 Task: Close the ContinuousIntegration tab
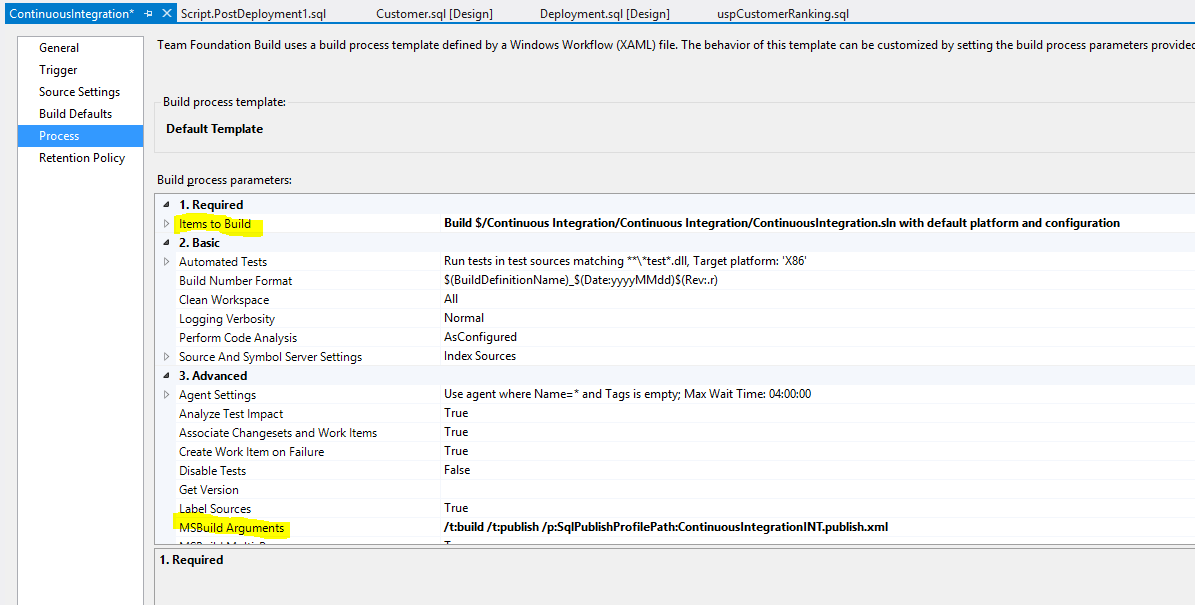[166, 14]
